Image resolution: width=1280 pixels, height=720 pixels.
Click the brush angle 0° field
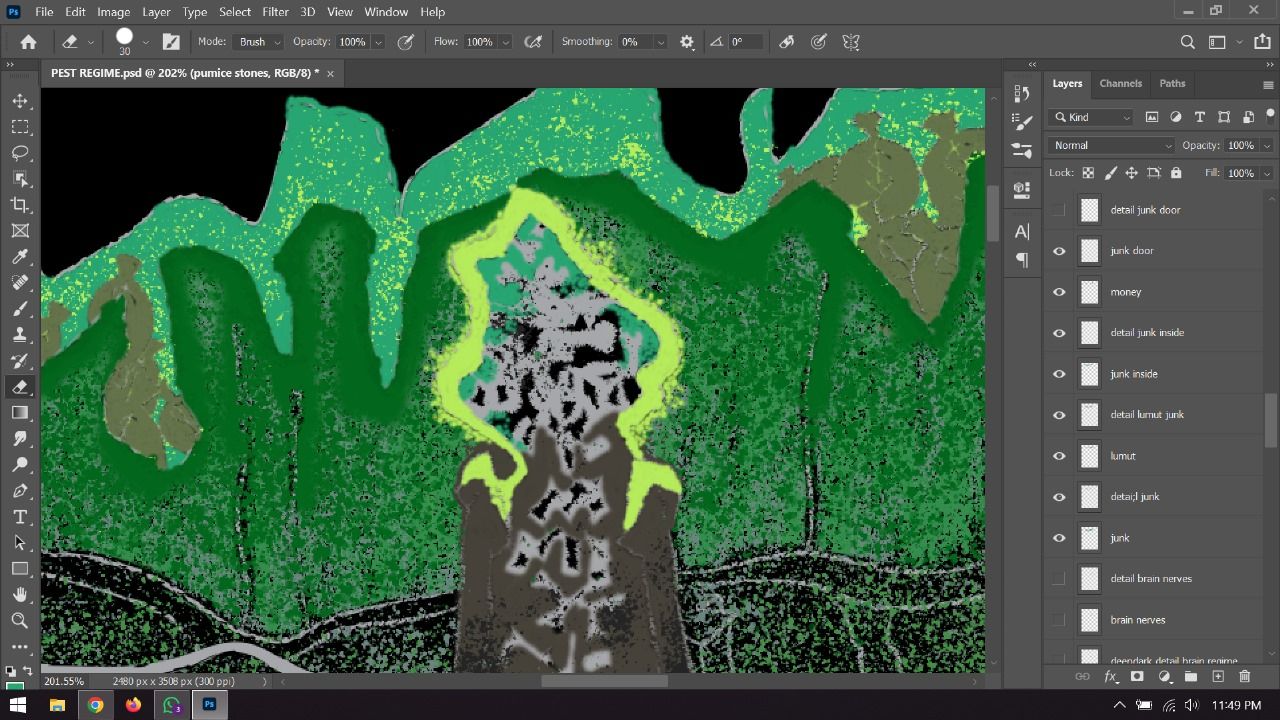click(x=745, y=42)
